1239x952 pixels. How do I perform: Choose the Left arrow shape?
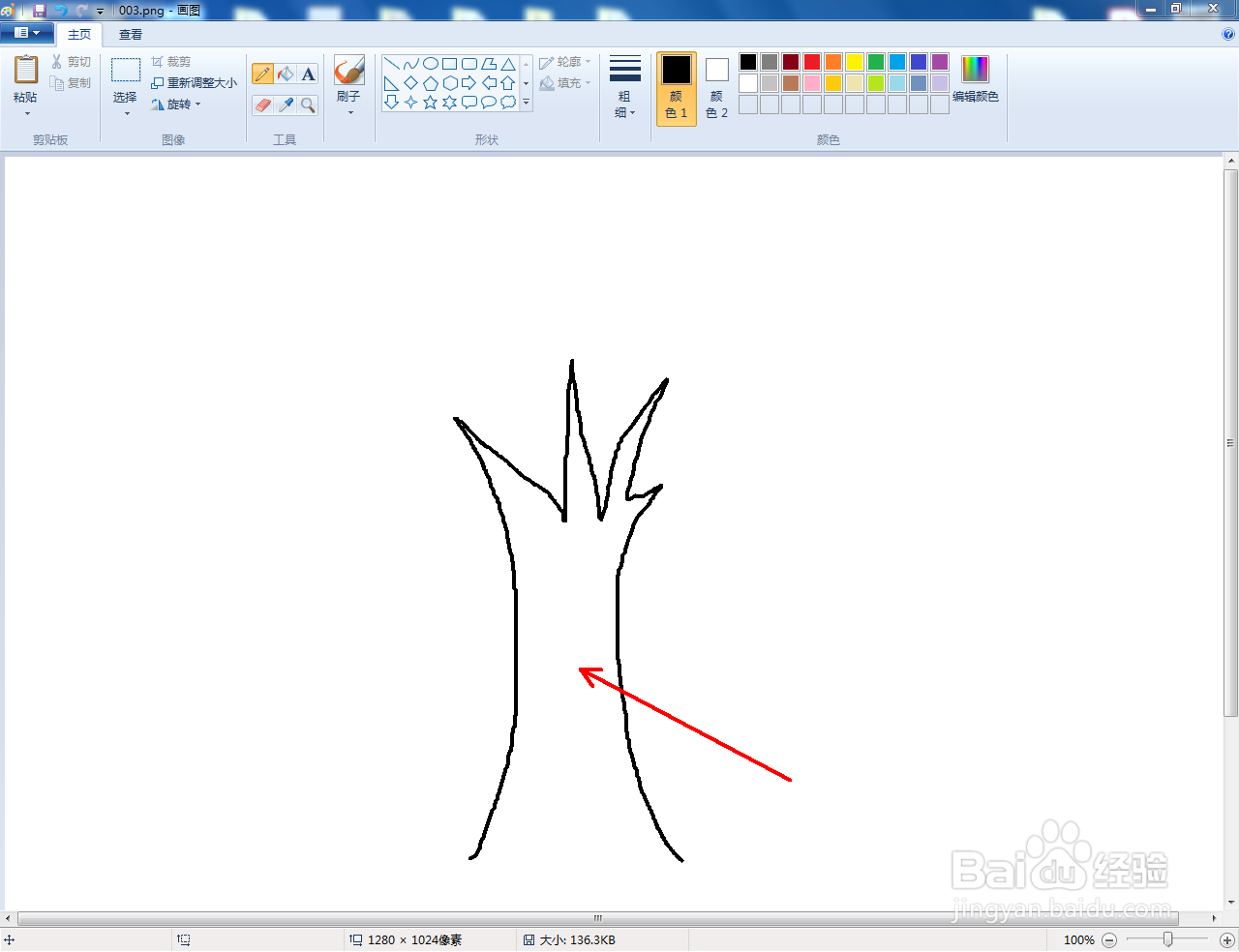click(489, 83)
